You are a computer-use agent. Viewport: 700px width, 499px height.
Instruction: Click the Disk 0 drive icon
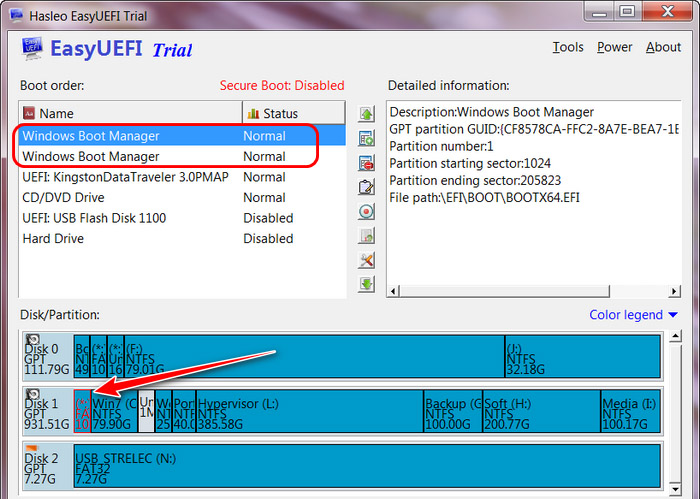[x=33, y=339]
